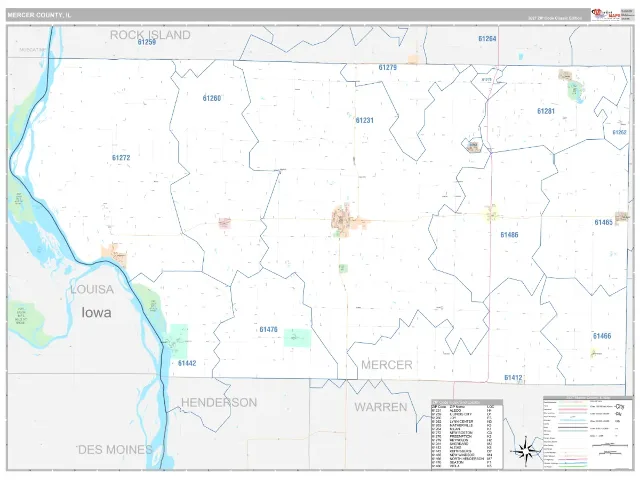Click the DES MOINES county label

pyautogui.click(x=115, y=450)
